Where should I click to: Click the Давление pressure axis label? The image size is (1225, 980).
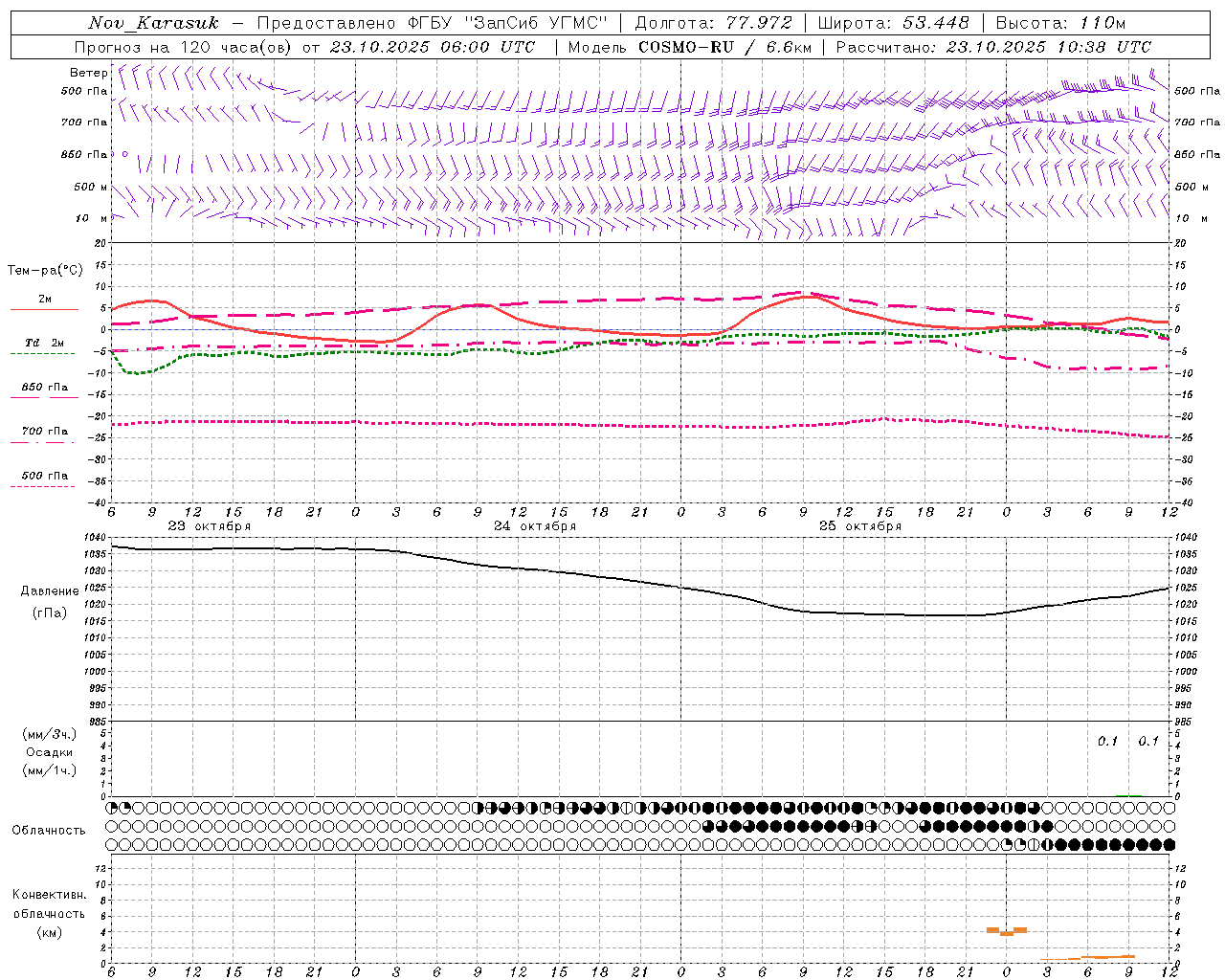click(x=50, y=591)
